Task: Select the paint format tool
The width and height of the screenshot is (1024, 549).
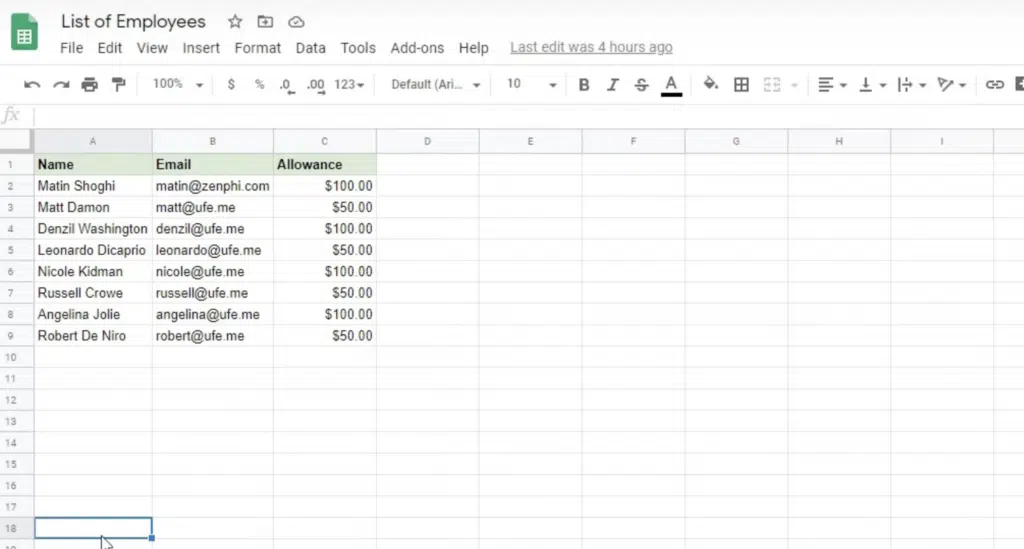Action: (118, 84)
